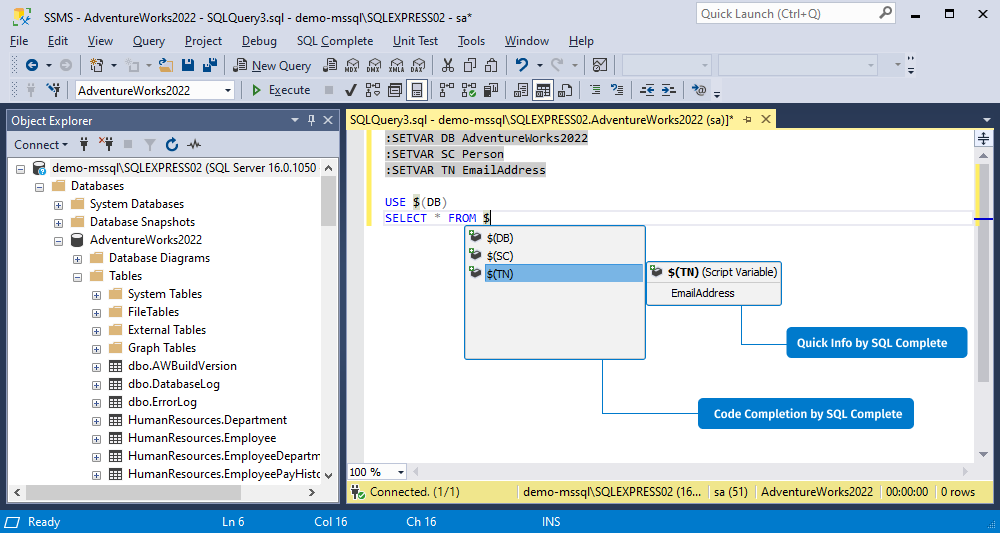Viewport: 1000px width, 533px height.
Task: Click the Navigate Backward arrow icon
Action: [x=31, y=65]
